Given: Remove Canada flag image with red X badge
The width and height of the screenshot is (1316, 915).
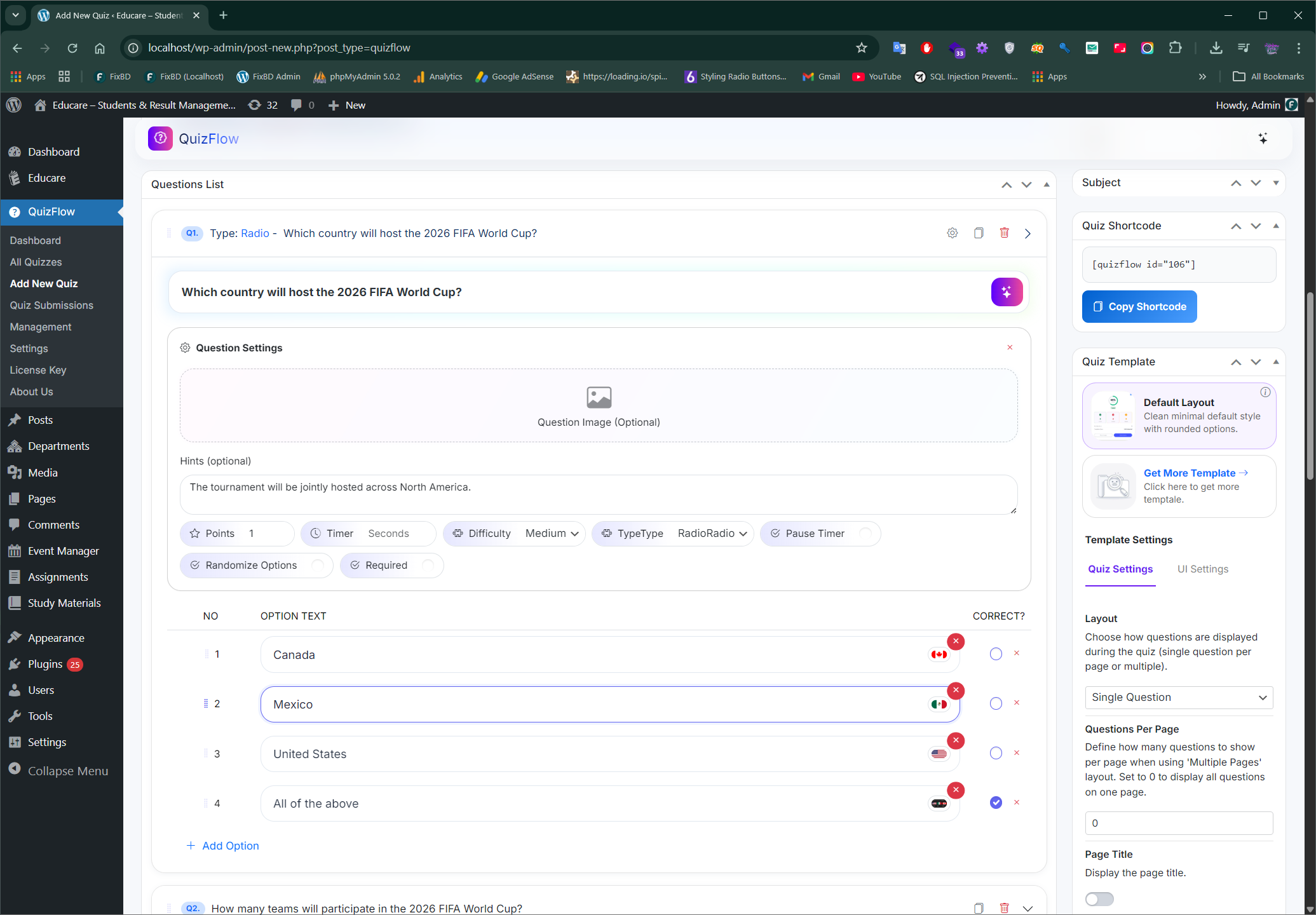Looking at the screenshot, I should 956,641.
